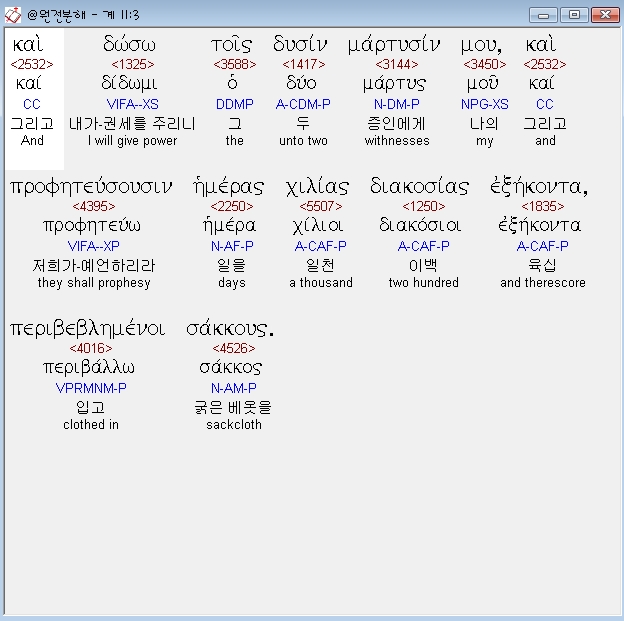Select parsing code N-DM-P
This screenshot has height=621, width=624.
[397, 104]
